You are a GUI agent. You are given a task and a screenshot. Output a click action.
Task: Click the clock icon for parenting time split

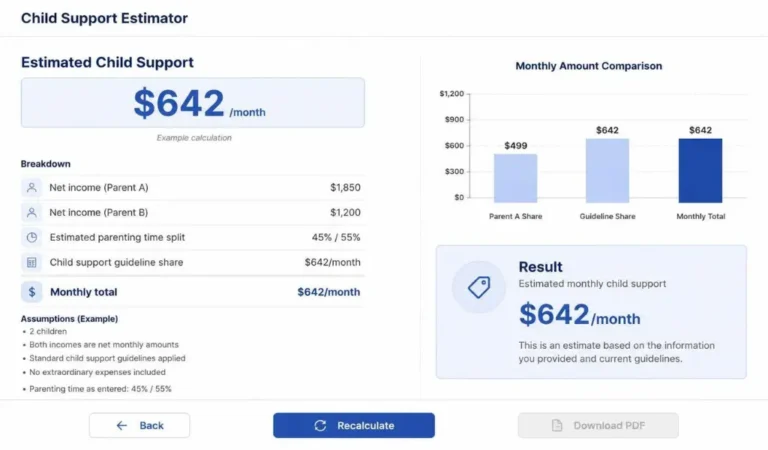32,237
